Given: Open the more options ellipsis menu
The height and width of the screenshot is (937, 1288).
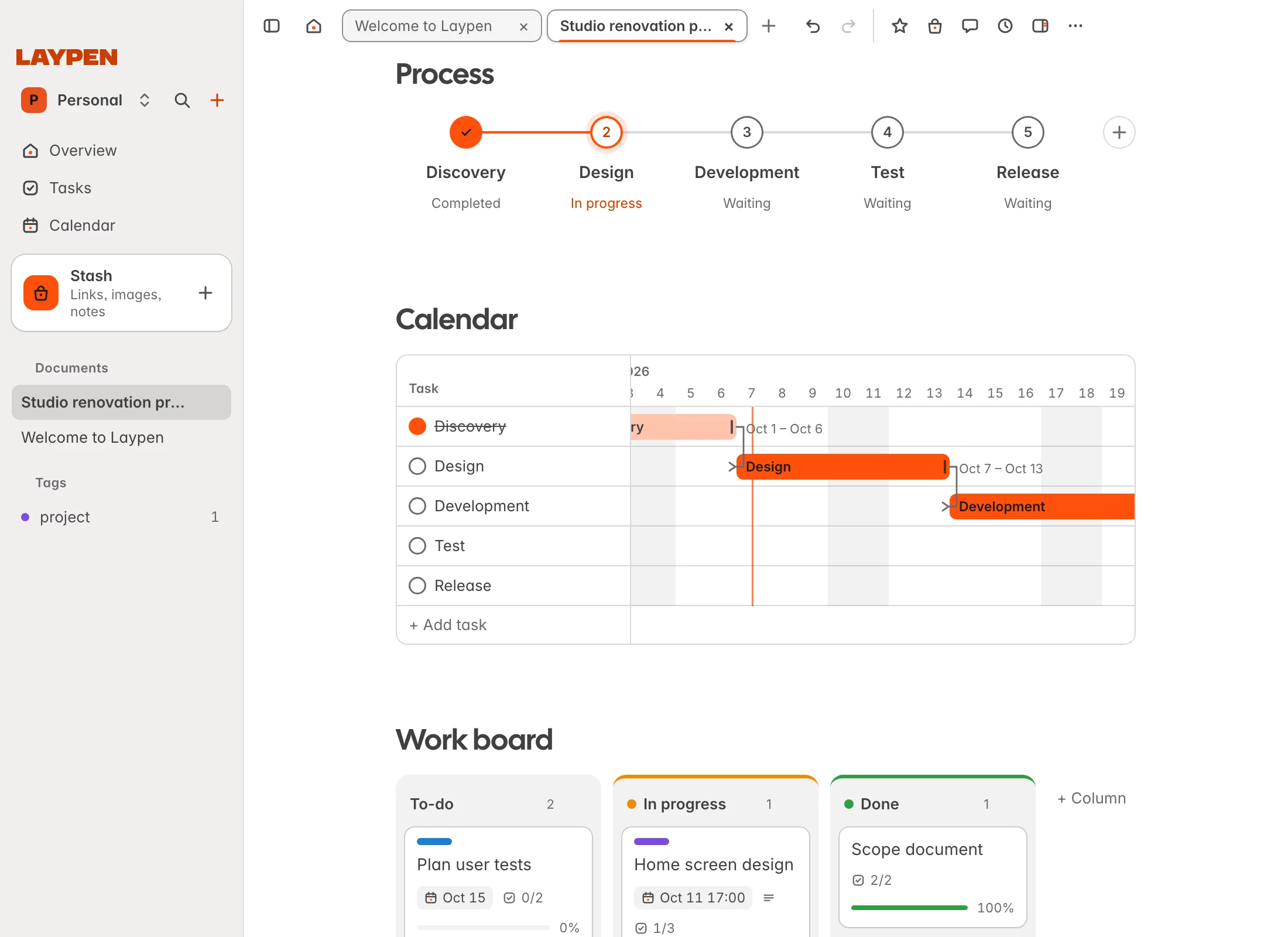Looking at the screenshot, I should coord(1075,26).
